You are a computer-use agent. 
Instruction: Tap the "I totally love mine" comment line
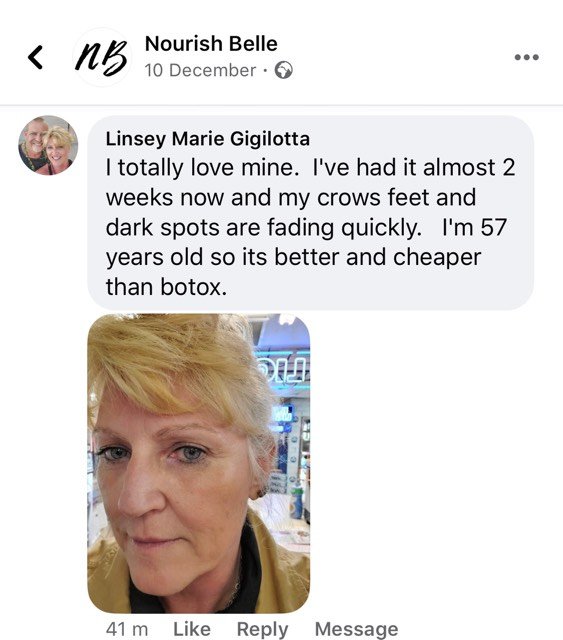311,168
